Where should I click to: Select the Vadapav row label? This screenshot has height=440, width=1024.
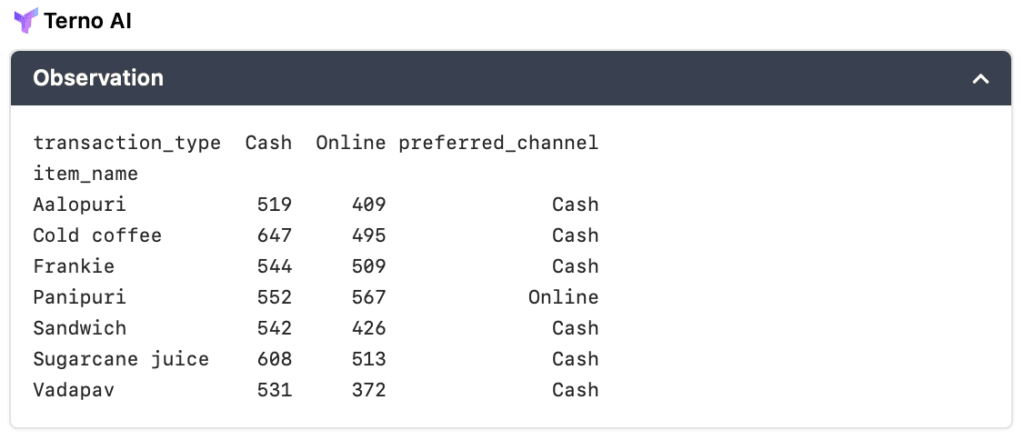pyautogui.click(x=73, y=391)
